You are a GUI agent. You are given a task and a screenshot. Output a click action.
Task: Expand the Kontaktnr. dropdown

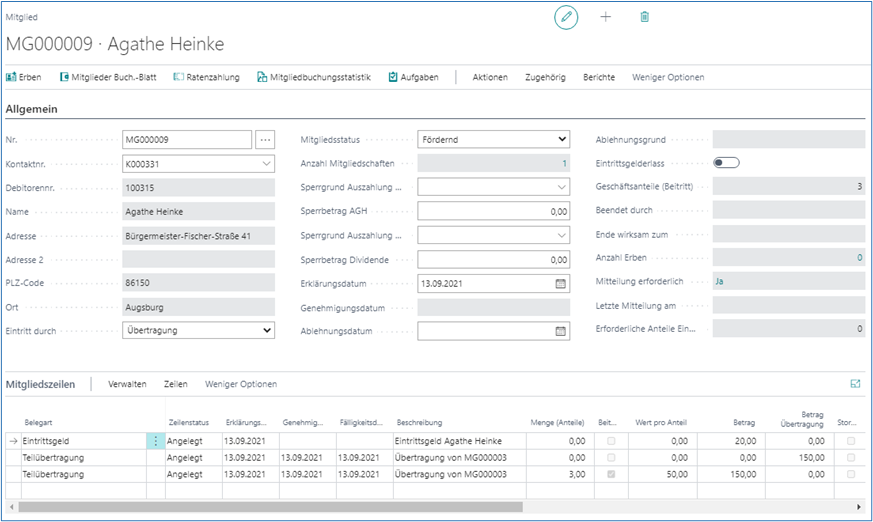[266, 163]
